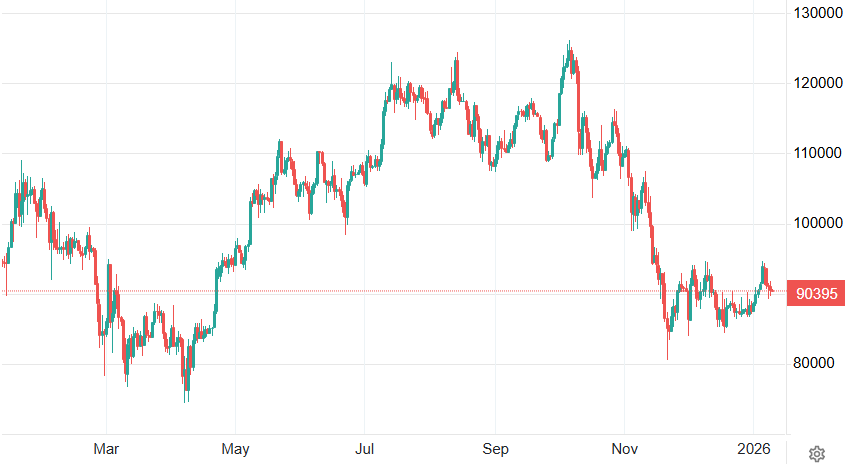This screenshot has width=845, height=464.
Task: Select the 120000 price axis label
Action: [x=814, y=83]
